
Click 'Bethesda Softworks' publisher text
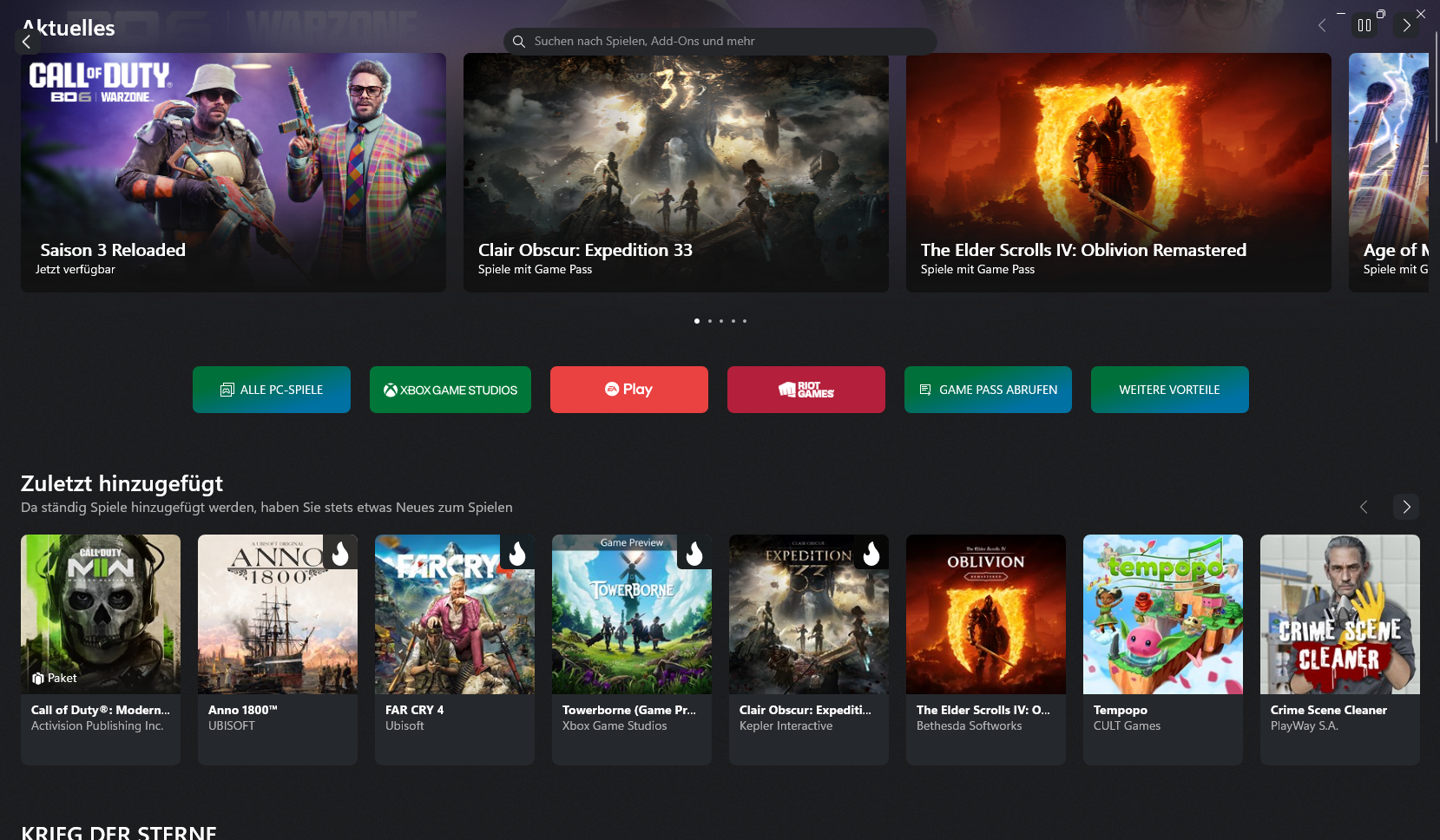[969, 726]
